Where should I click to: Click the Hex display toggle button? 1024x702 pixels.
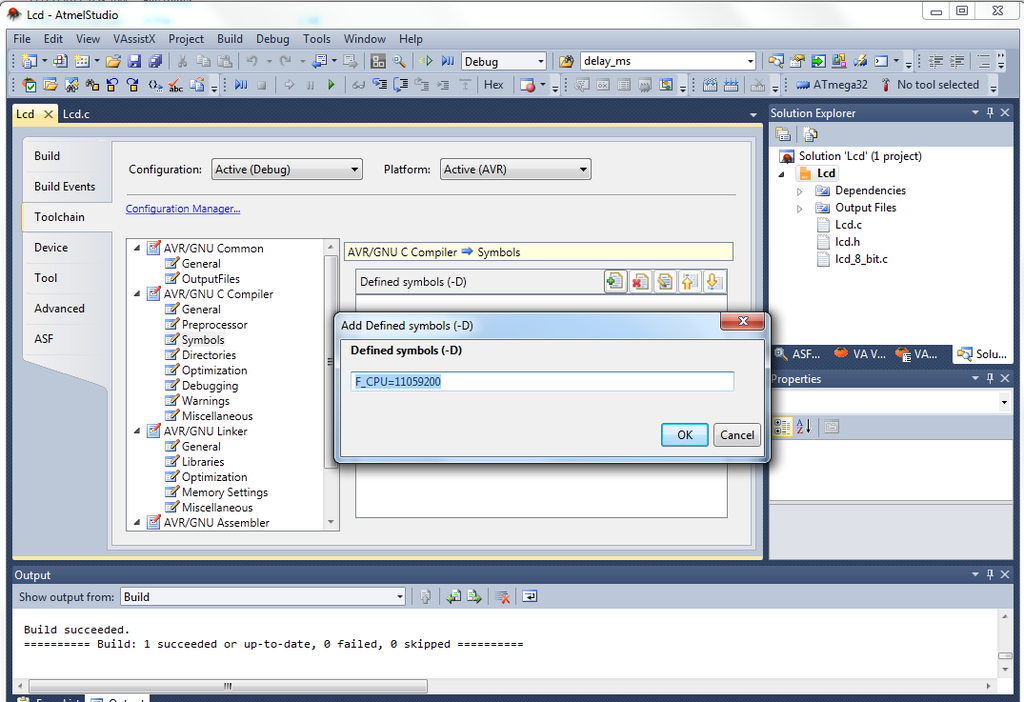click(x=493, y=85)
